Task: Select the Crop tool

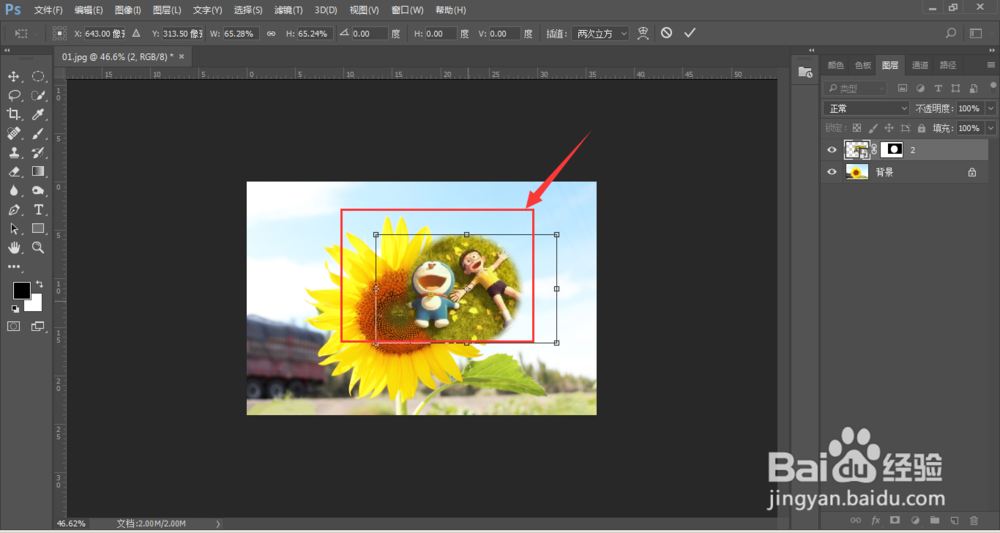Action: click(x=13, y=115)
